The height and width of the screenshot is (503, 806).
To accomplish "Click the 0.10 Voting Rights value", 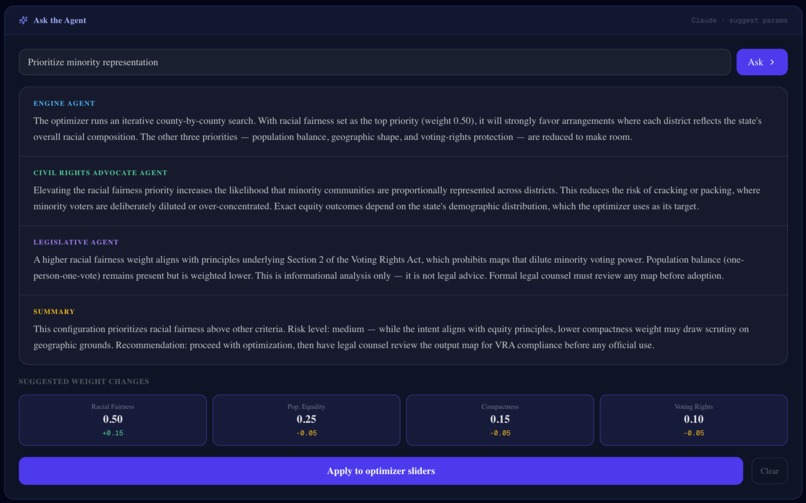I will [x=693, y=419].
